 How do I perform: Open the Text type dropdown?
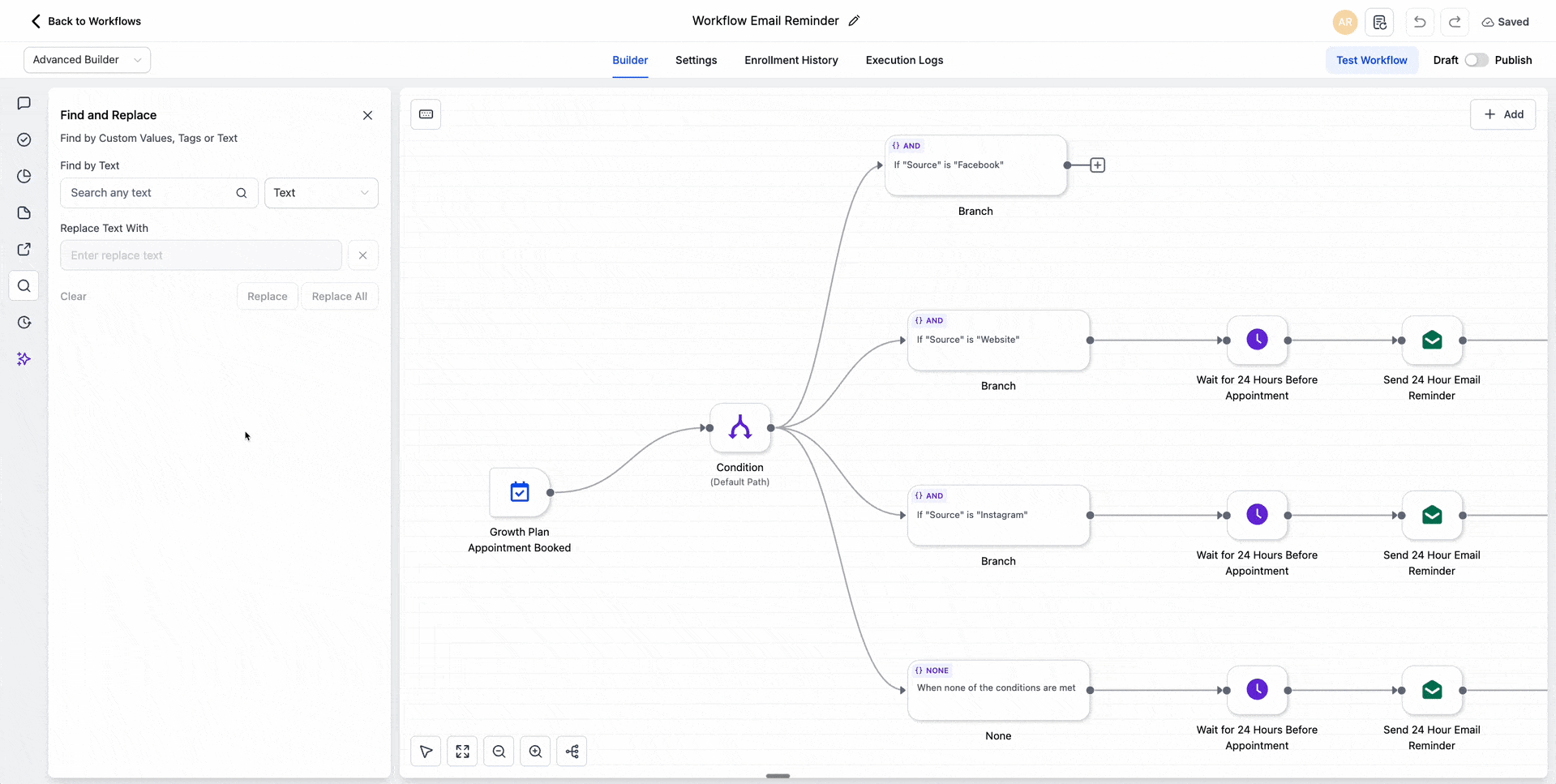[x=321, y=193]
